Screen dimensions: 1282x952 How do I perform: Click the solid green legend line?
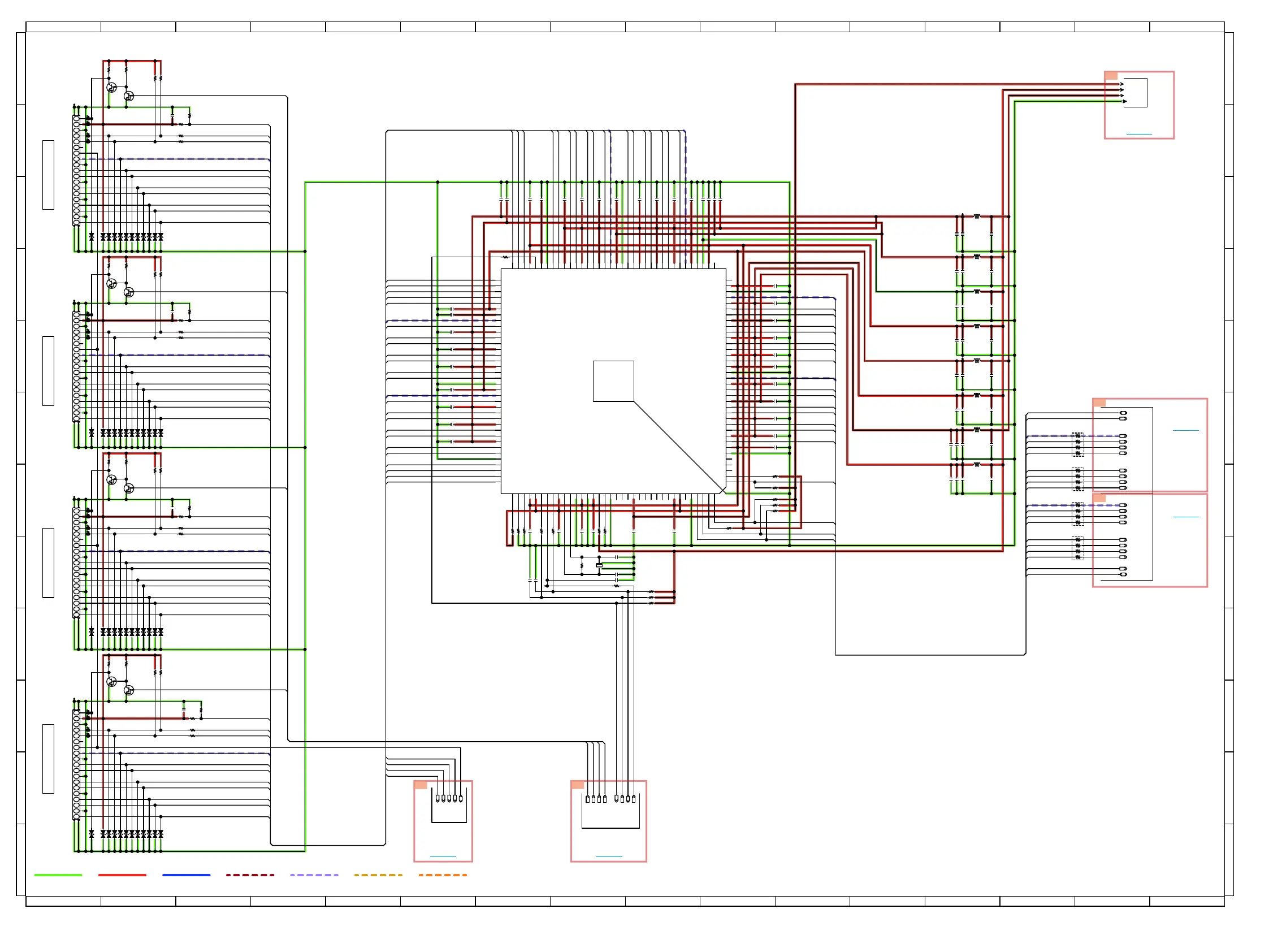click(x=58, y=875)
